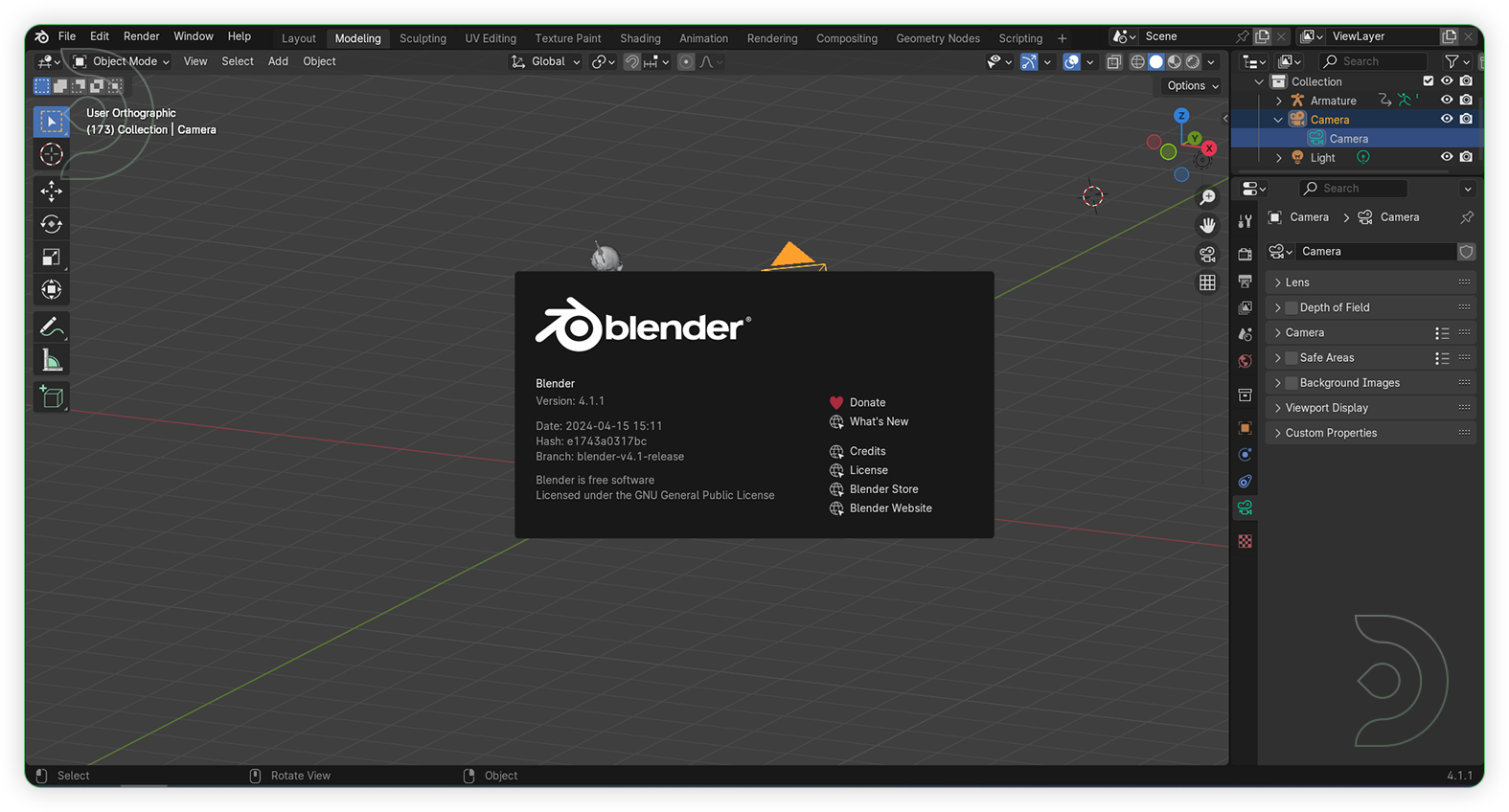
Task: Enable the Background Images checkbox
Action: pyautogui.click(x=1292, y=382)
